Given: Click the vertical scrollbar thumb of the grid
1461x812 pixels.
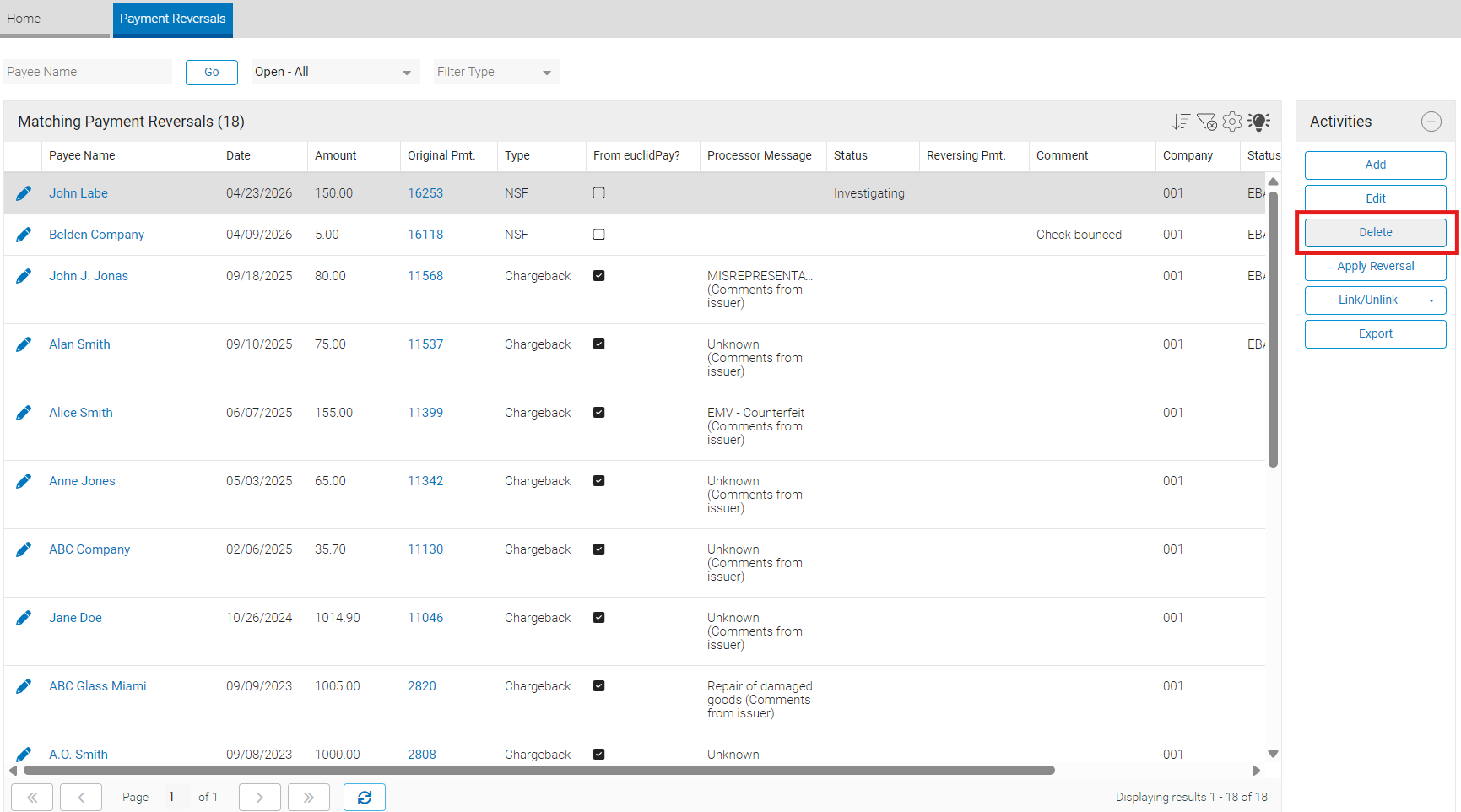Looking at the screenshot, I should tap(1273, 329).
